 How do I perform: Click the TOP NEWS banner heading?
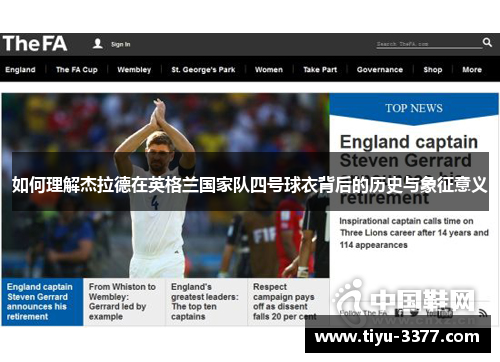point(414,108)
